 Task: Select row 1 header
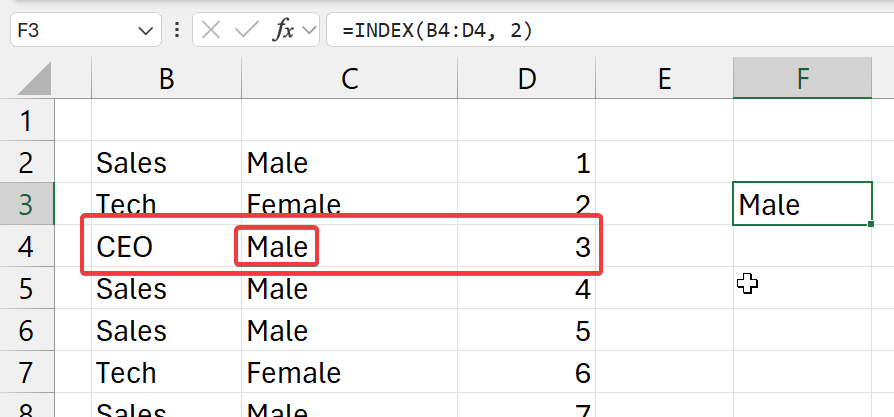26,121
